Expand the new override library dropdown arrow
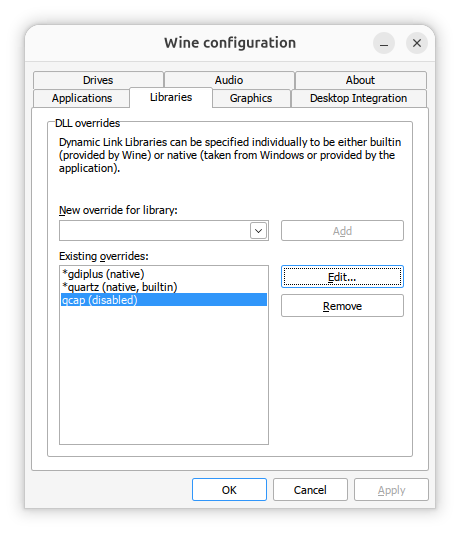The width and height of the screenshot is (460, 533). tap(258, 231)
